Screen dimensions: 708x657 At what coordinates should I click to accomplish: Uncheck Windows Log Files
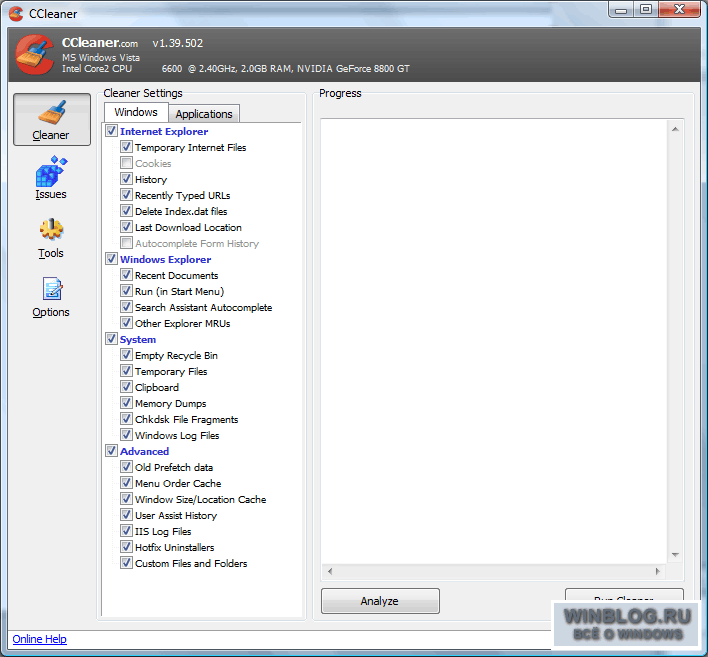pyautogui.click(x=126, y=435)
